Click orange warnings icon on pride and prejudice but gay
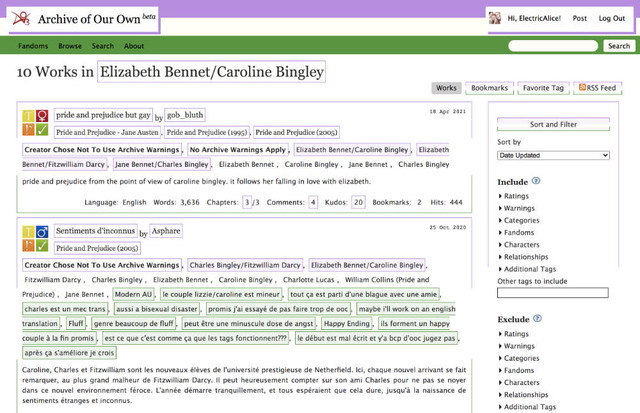Image resolution: width=640 pixels, height=413 pixels. [x=28, y=129]
